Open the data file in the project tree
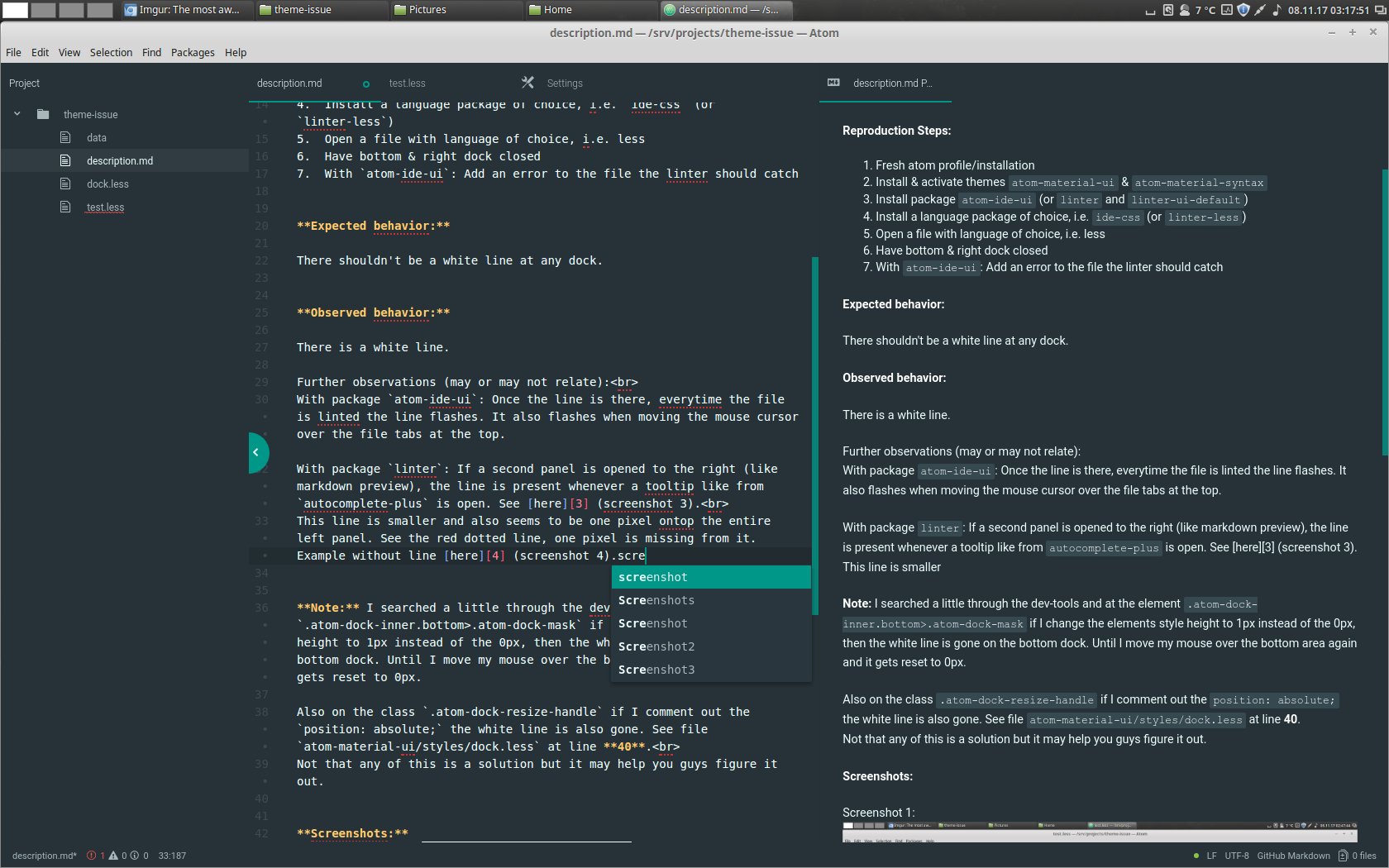1389x868 pixels. 97,137
